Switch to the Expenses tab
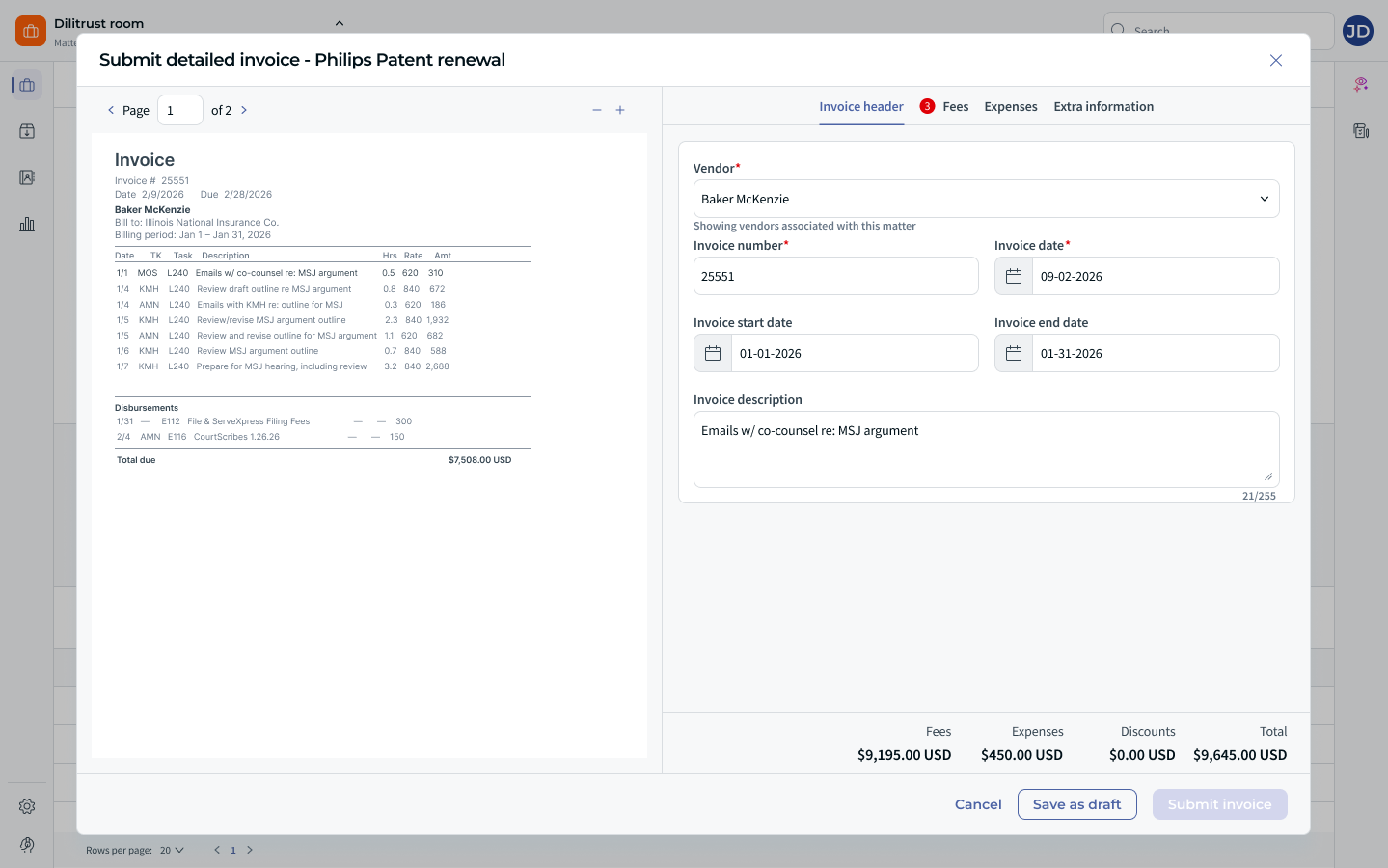The height and width of the screenshot is (868, 1388). (x=1011, y=106)
